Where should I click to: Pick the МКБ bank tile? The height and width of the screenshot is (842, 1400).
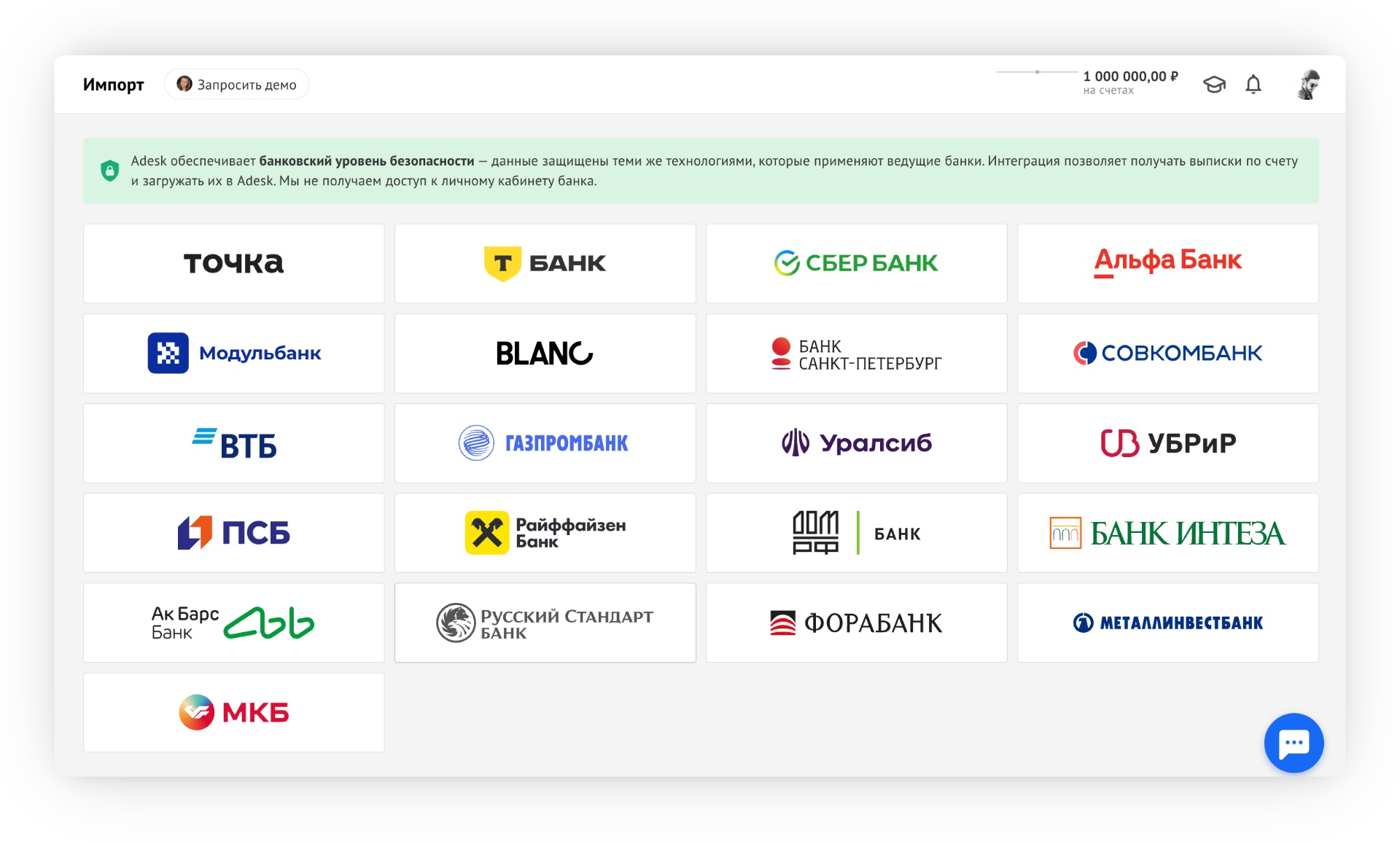point(233,712)
